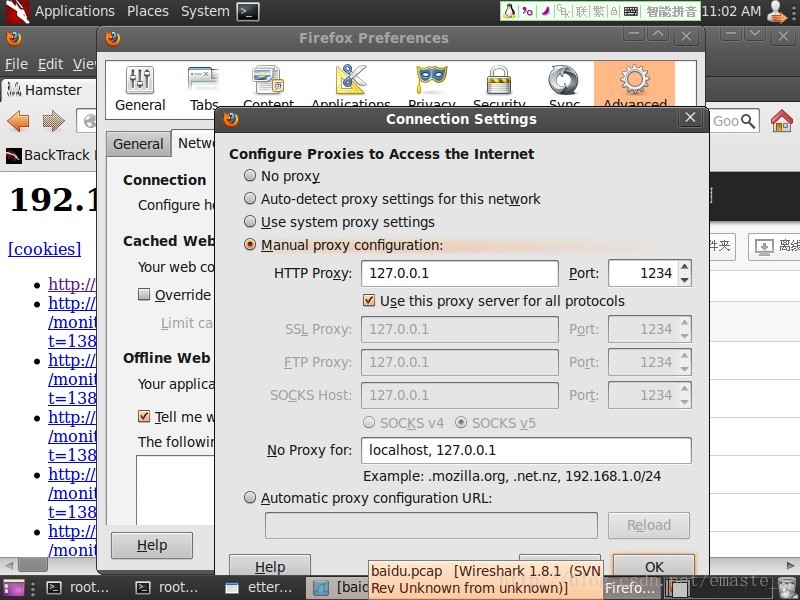Select Auto-detect proxy settings for this network
This screenshot has height=600, width=800.
click(x=250, y=198)
